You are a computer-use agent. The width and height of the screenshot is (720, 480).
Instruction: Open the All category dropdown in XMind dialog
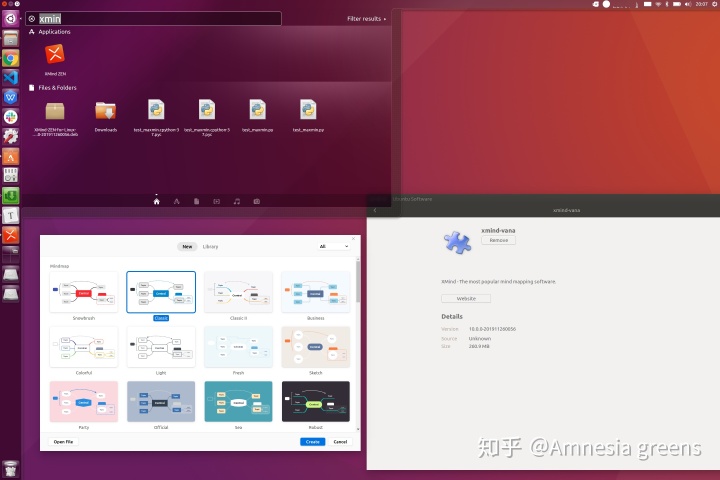click(334, 247)
